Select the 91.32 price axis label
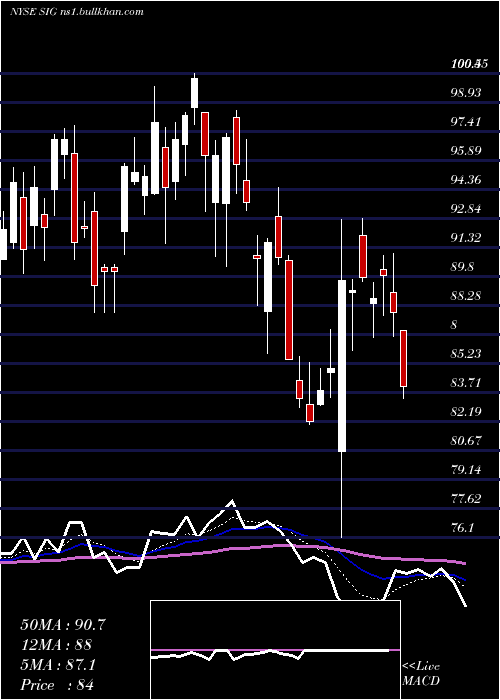500x700 pixels. (467, 238)
